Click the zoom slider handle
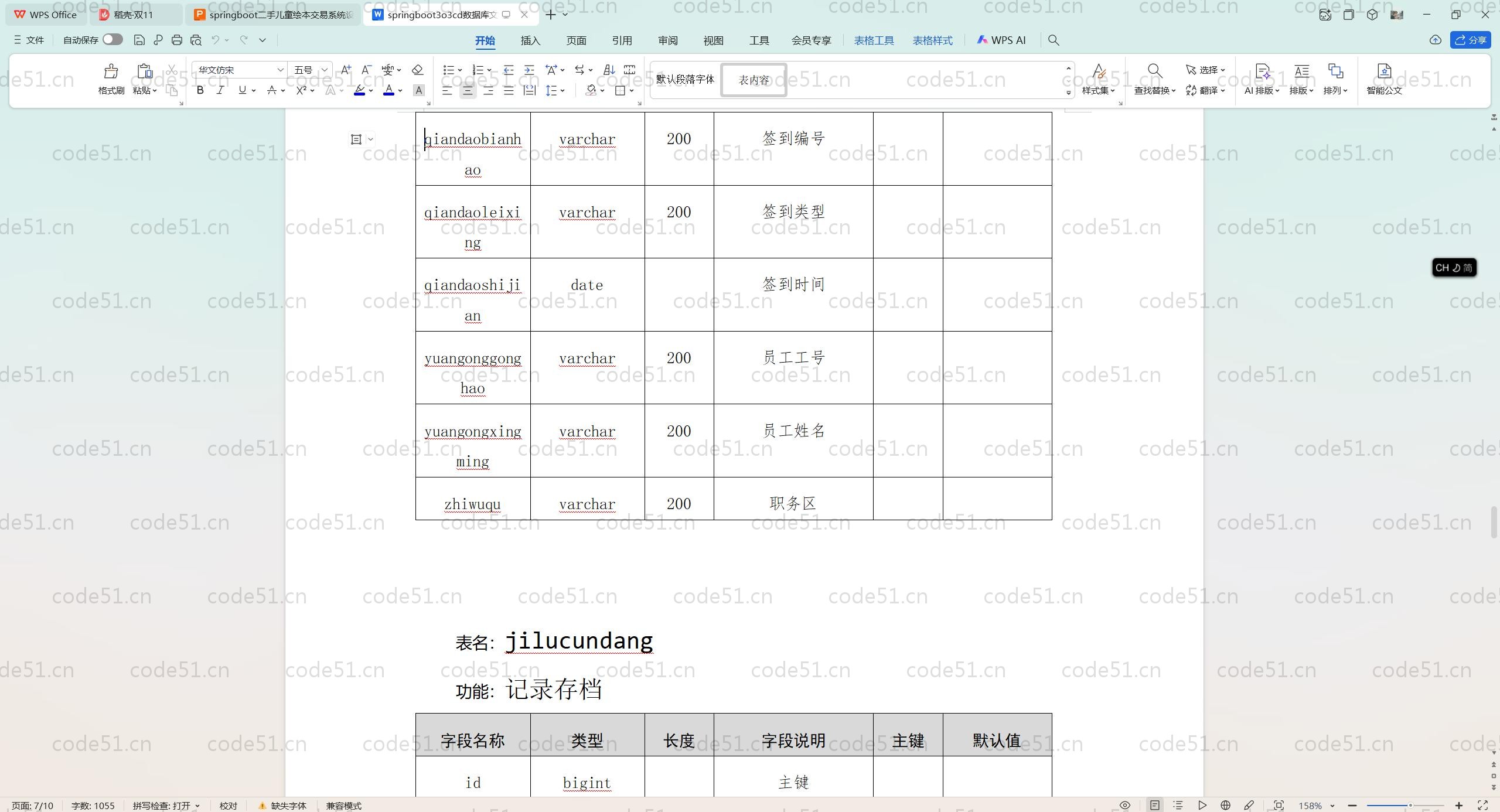Viewport: 1500px width, 812px height. (1410, 806)
